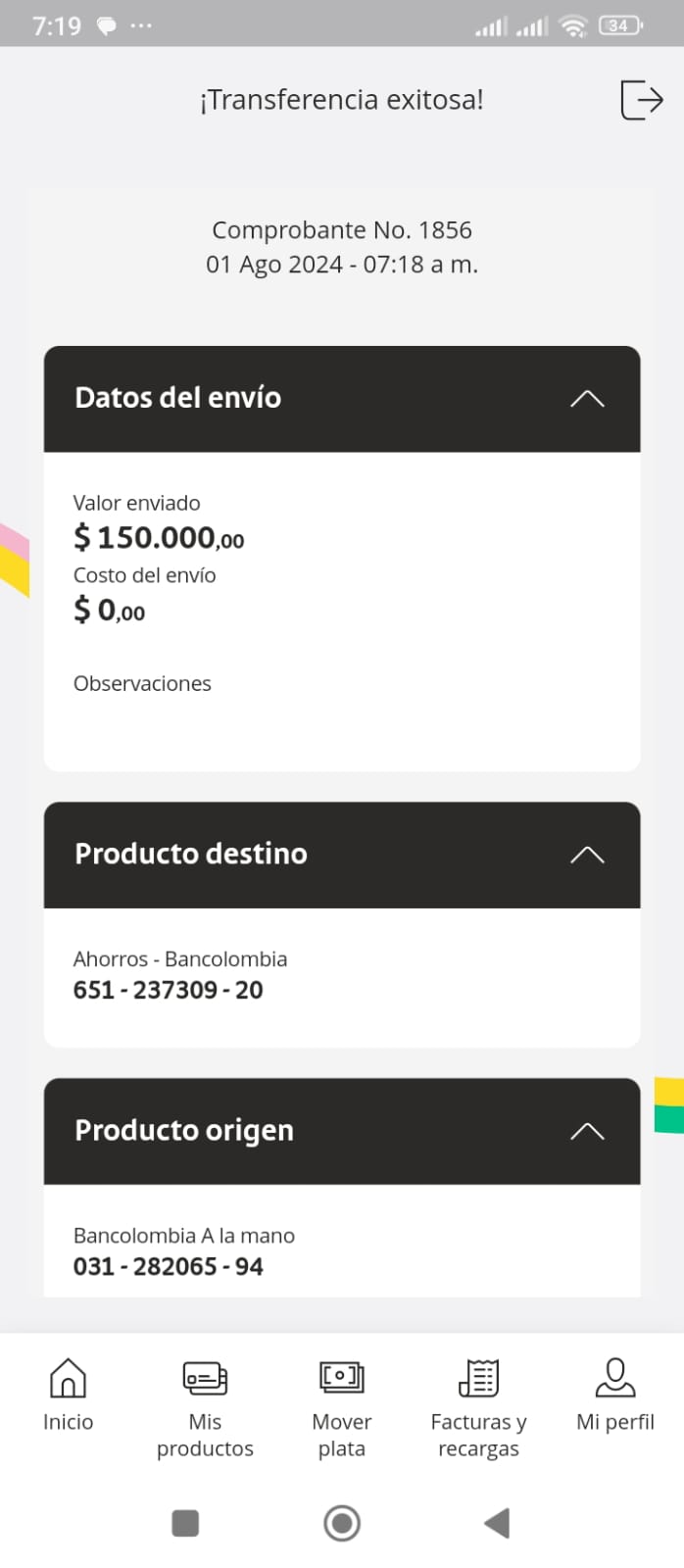This screenshot has width=684, height=1568.
Task: Select the Mis productos tab label
Action: click(205, 1435)
